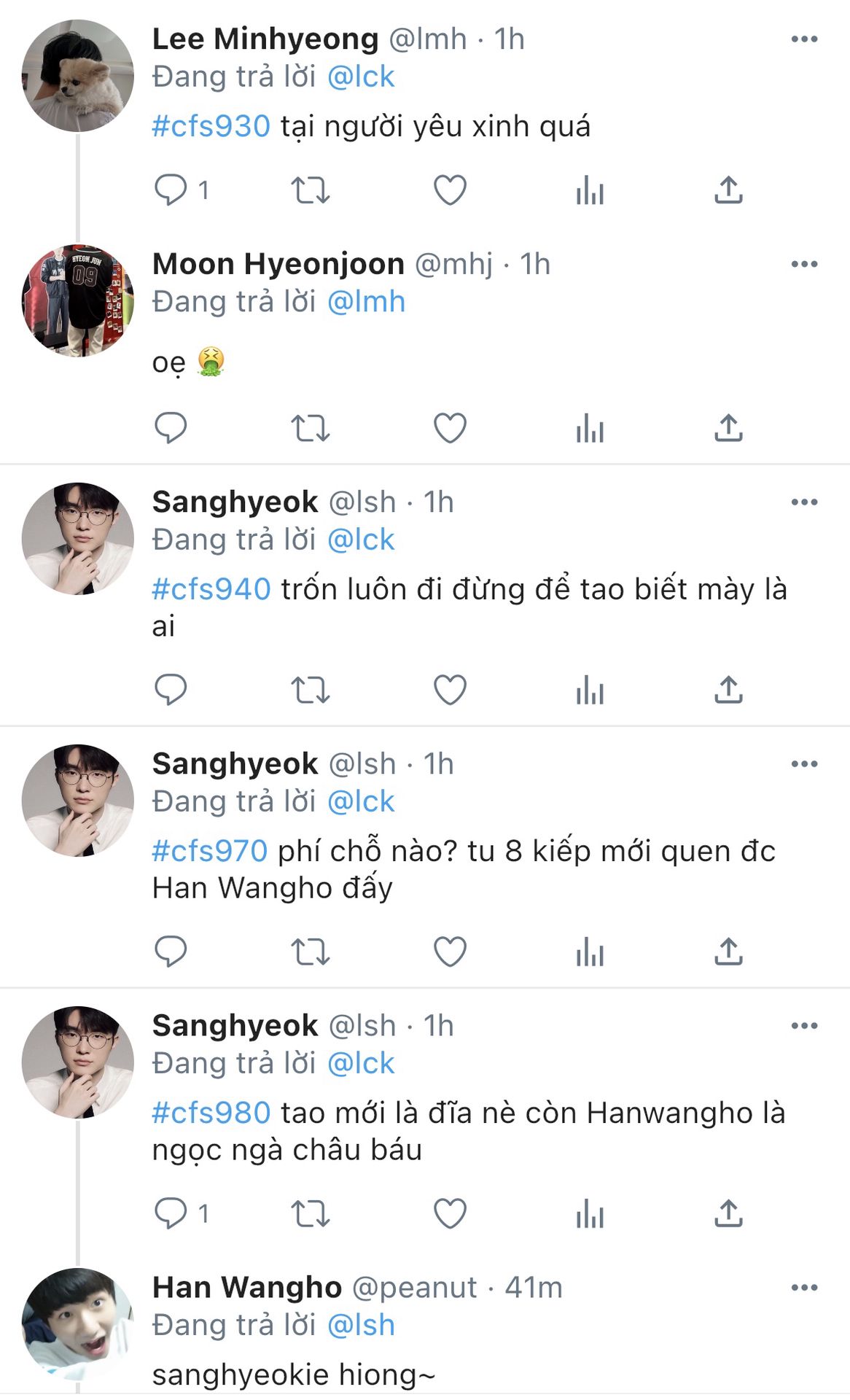Share Sanghyeok's #cfs980 tweet
The height and width of the screenshot is (1400, 850).
click(728, 1213)
